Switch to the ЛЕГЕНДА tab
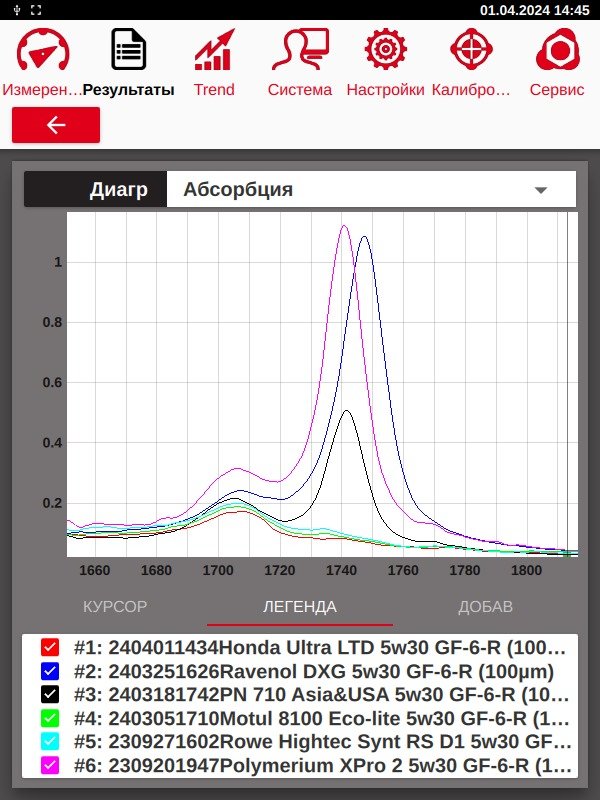 [x=300, y=607]
